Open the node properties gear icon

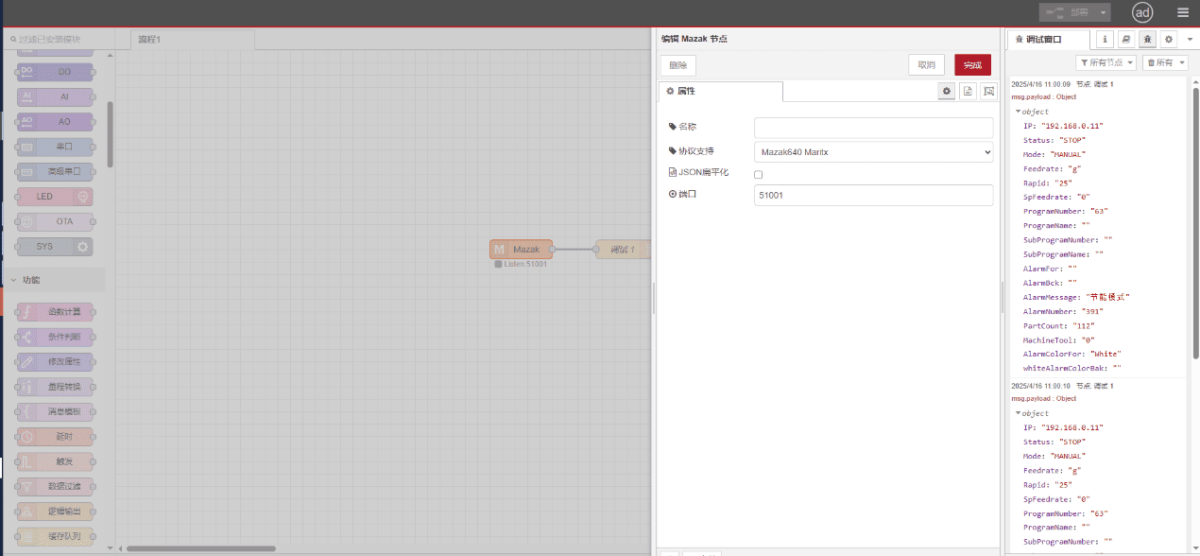click(x=946, y=91)
